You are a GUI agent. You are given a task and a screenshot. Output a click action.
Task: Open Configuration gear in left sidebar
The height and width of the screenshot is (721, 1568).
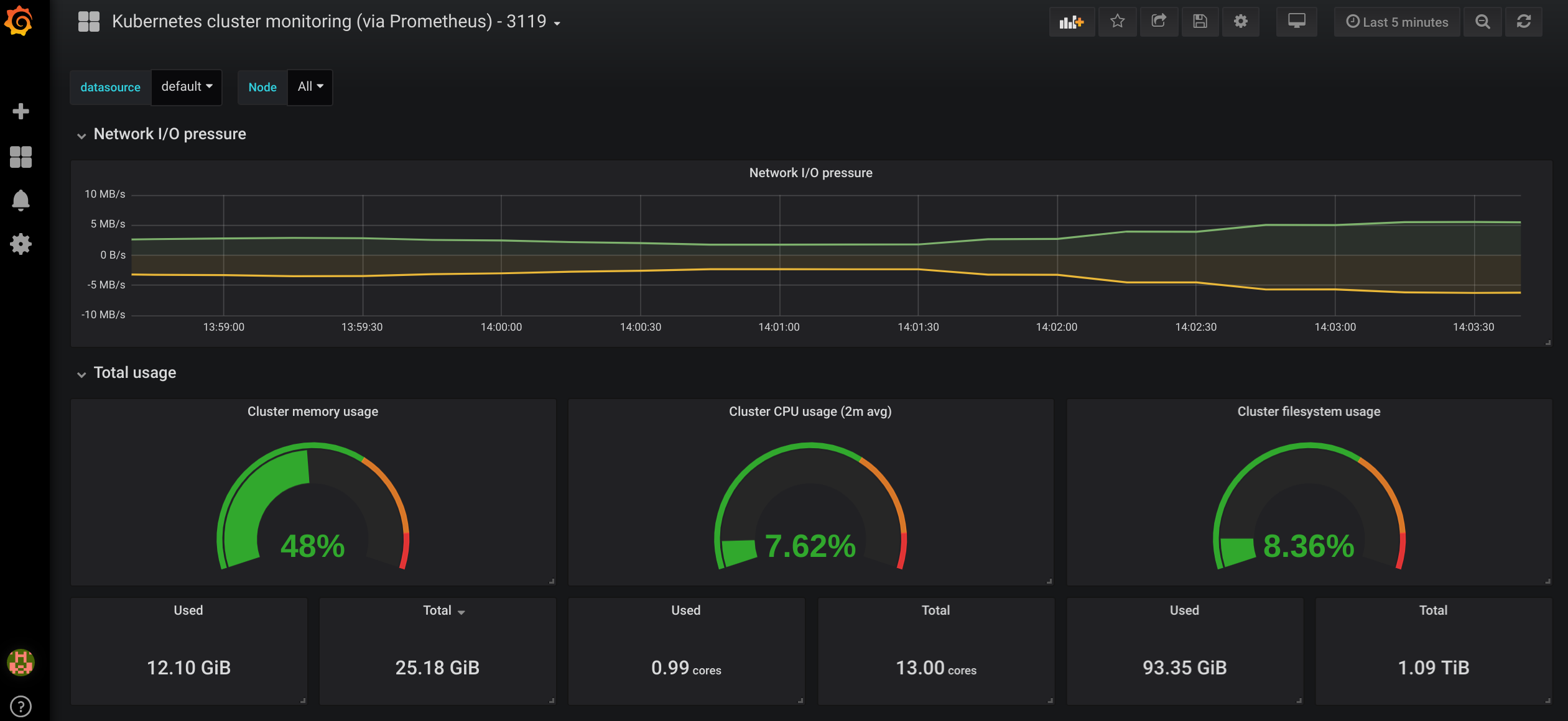(x=21, y=244)
